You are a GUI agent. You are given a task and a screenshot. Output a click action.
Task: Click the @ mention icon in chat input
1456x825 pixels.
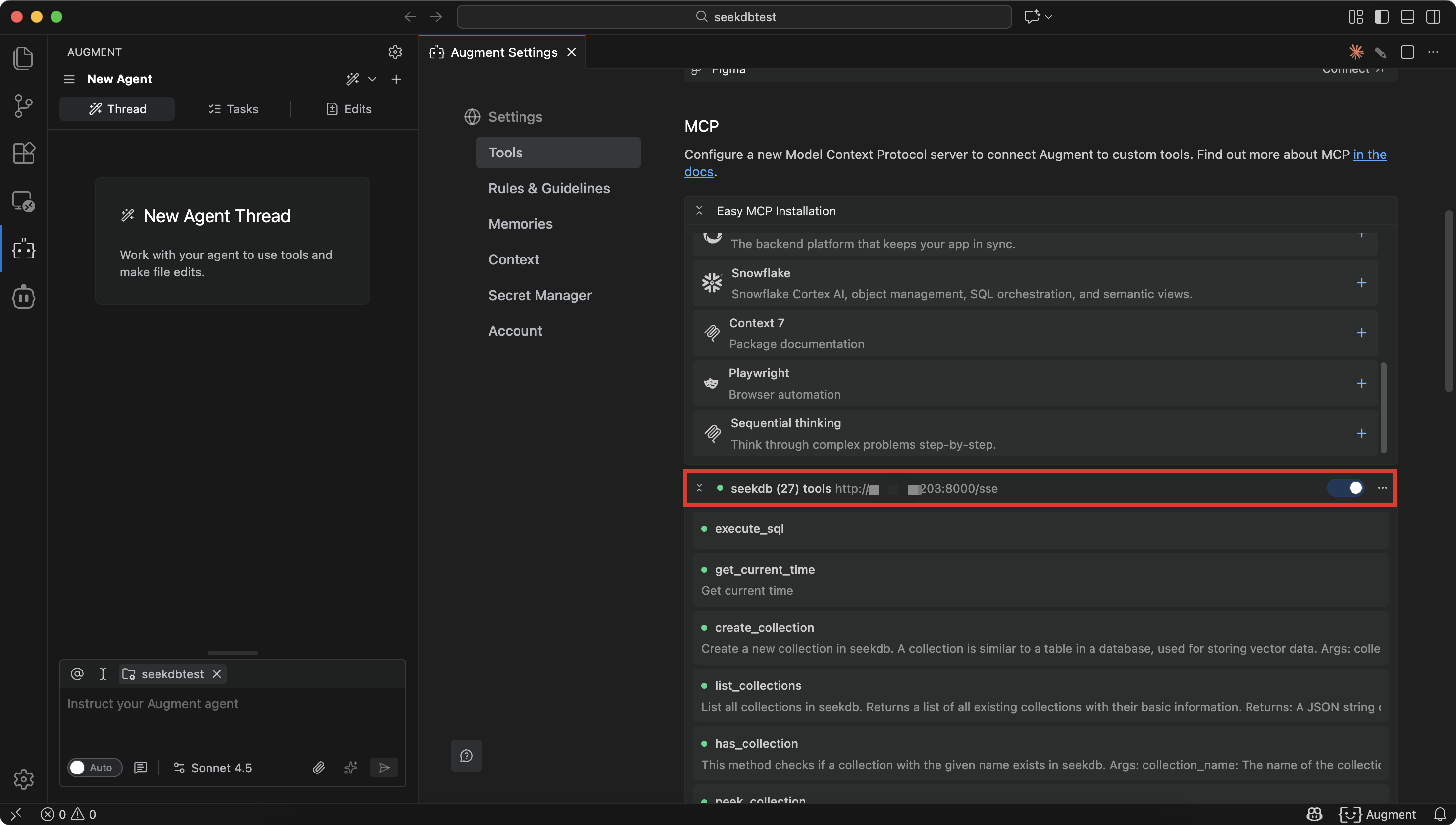tap(77, 674)
